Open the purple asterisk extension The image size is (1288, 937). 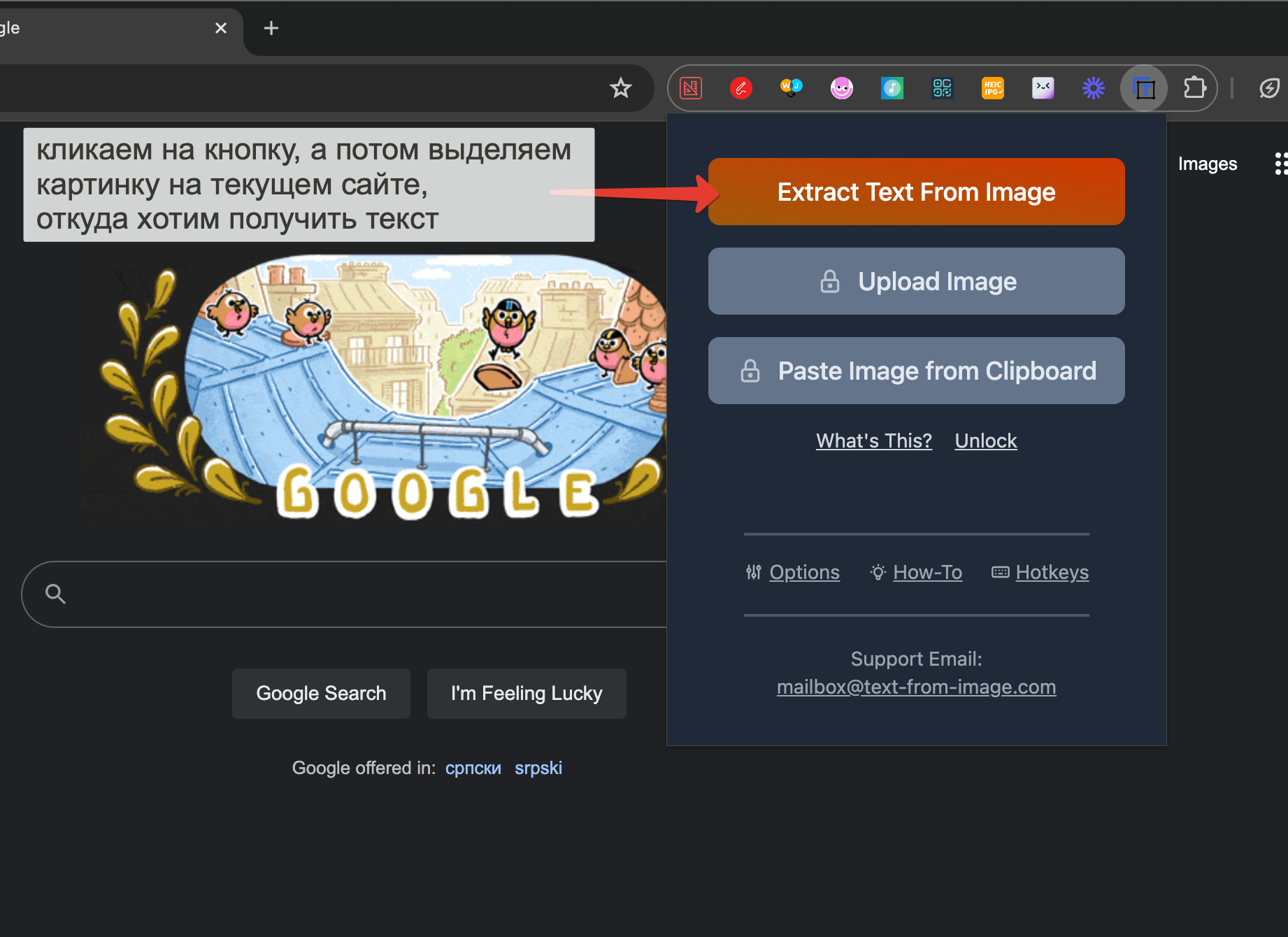click(x=1093, y=88)
